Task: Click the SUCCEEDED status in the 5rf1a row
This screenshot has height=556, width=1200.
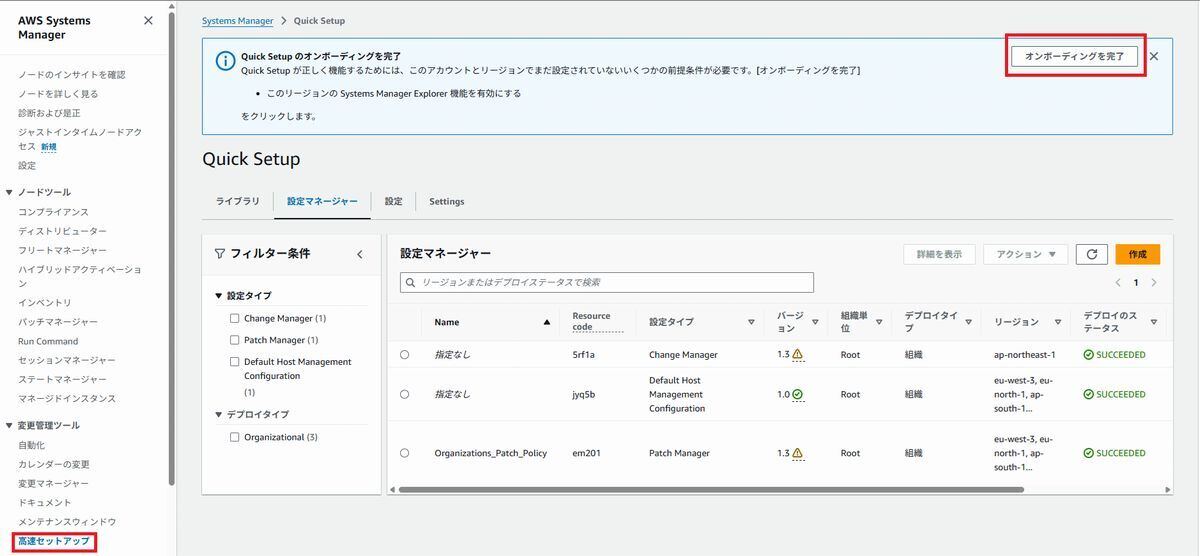Action: (1114, 354)
